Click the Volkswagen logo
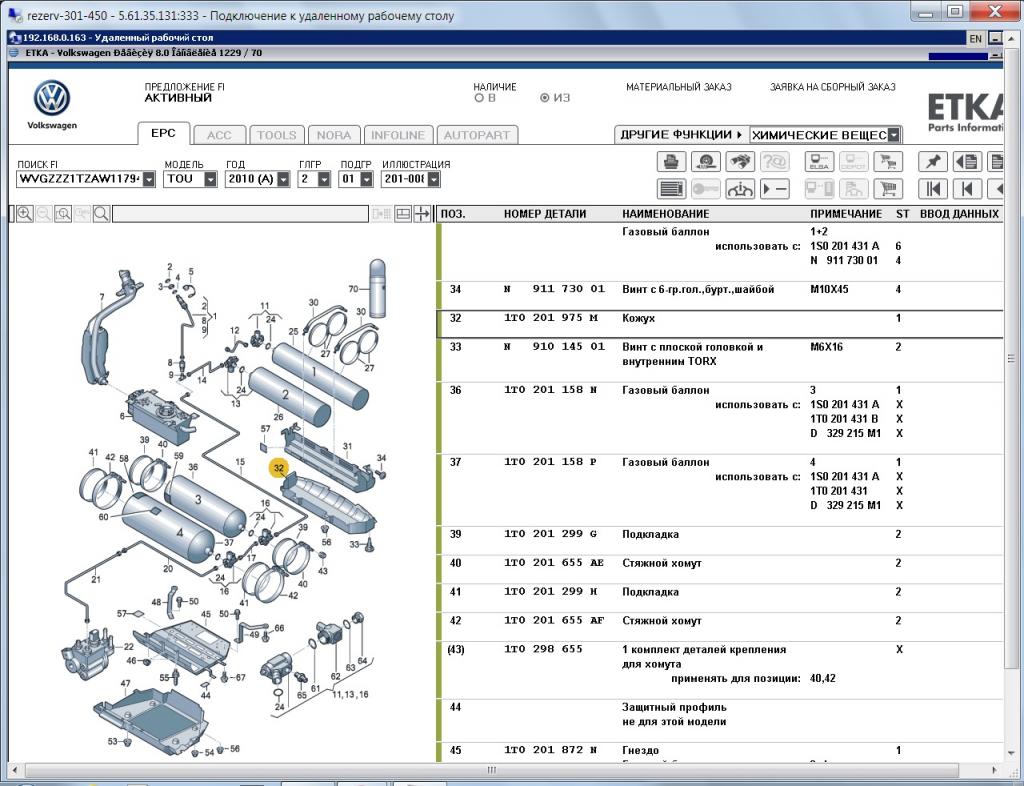Image resolution: width=1024 pixels, height=786 pixels. coord(52,99)
